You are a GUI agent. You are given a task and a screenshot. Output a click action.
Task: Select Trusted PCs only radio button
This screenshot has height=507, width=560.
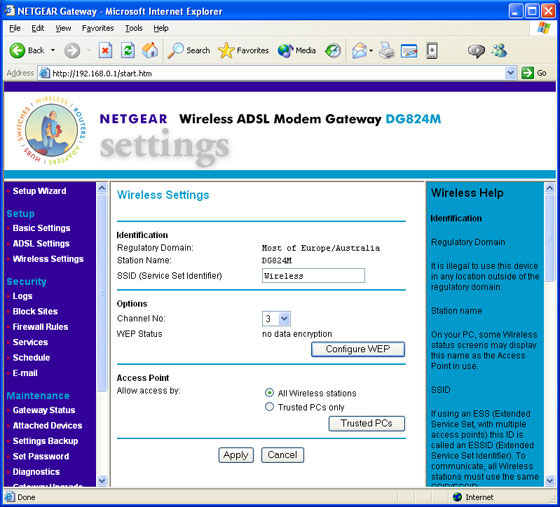[x=269, y=407]
